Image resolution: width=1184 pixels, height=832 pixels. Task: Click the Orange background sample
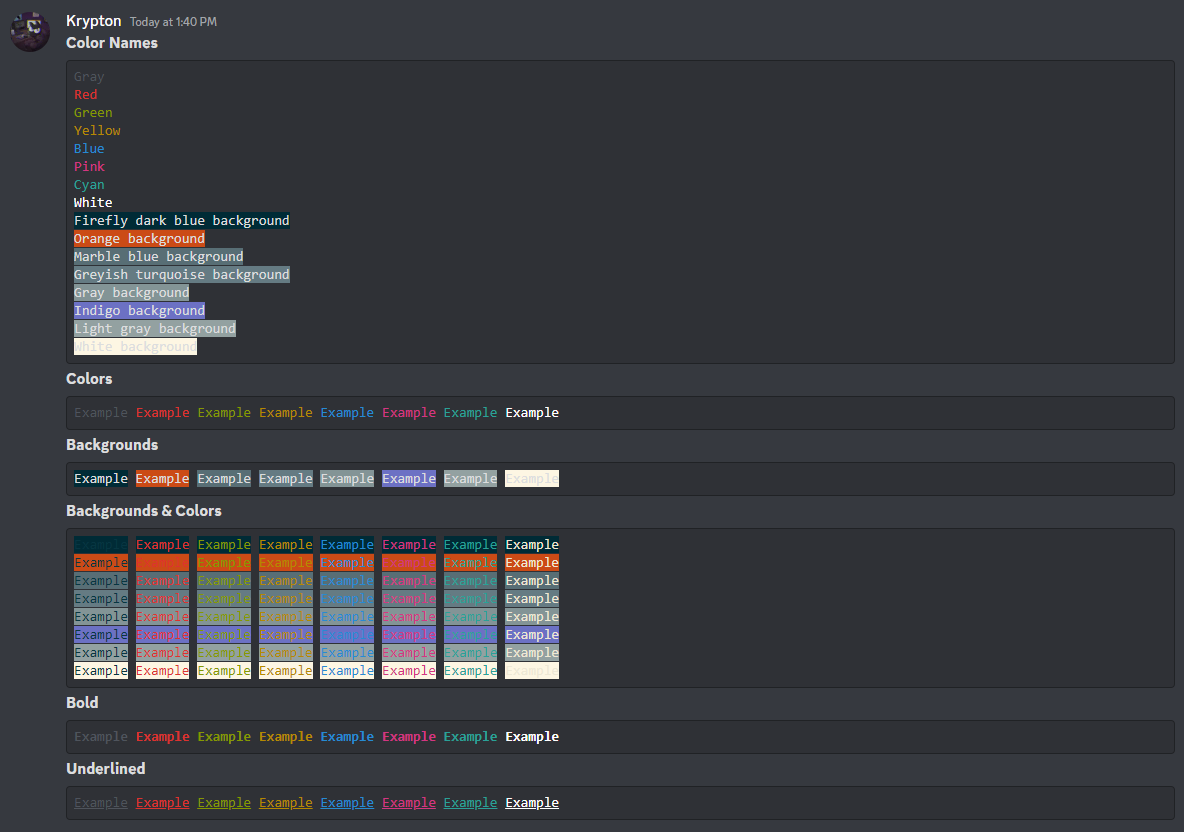tap(139, 238)
